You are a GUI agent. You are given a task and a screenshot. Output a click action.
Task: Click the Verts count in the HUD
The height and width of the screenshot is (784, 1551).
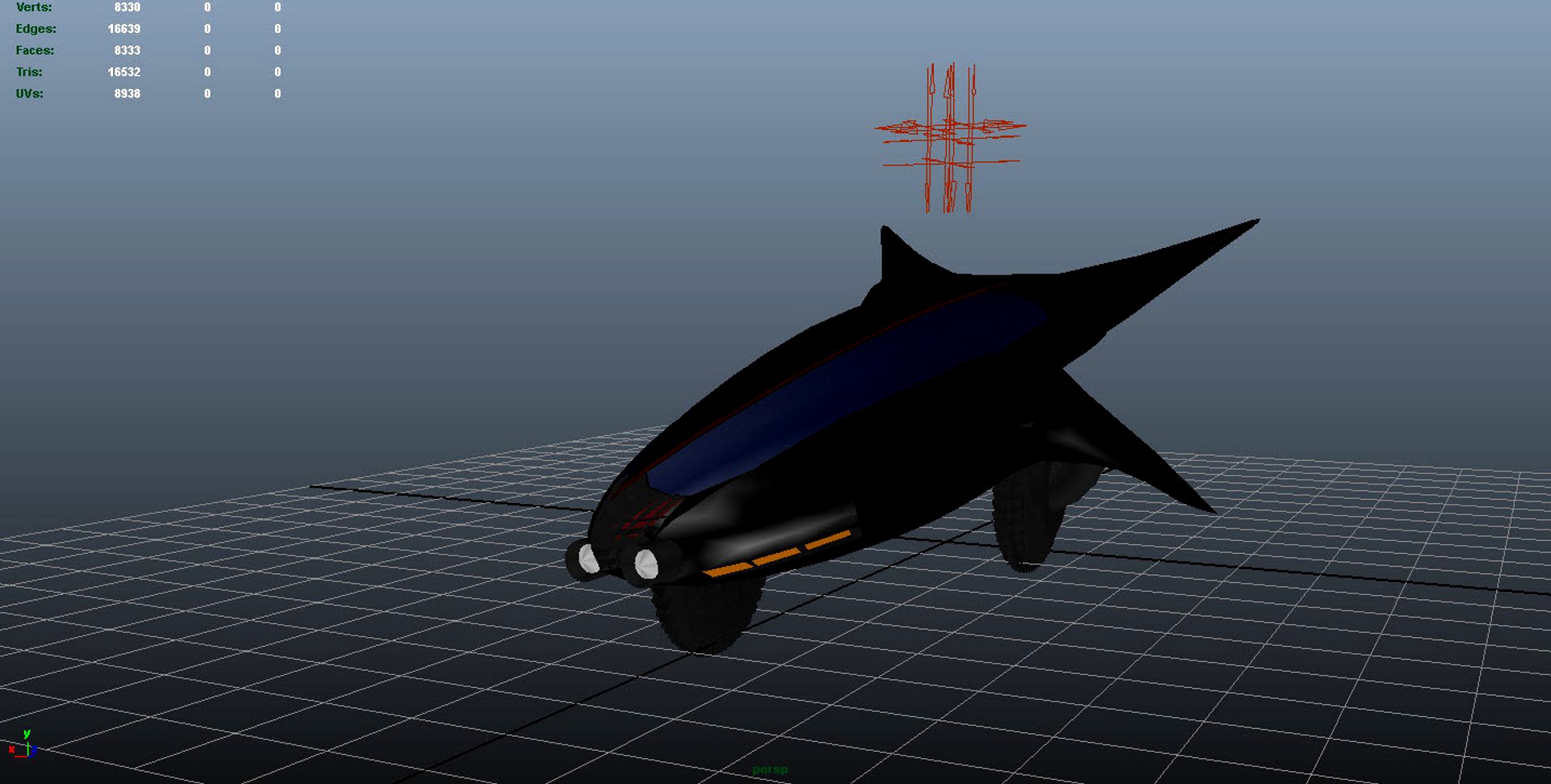pyautogui.click(x=128, y=7)
